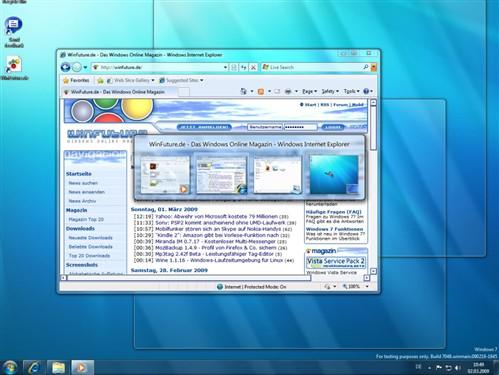Toggle the Compatibility View icon
The height and width of the screenshot is (375, 499).
tap(234, 67)
